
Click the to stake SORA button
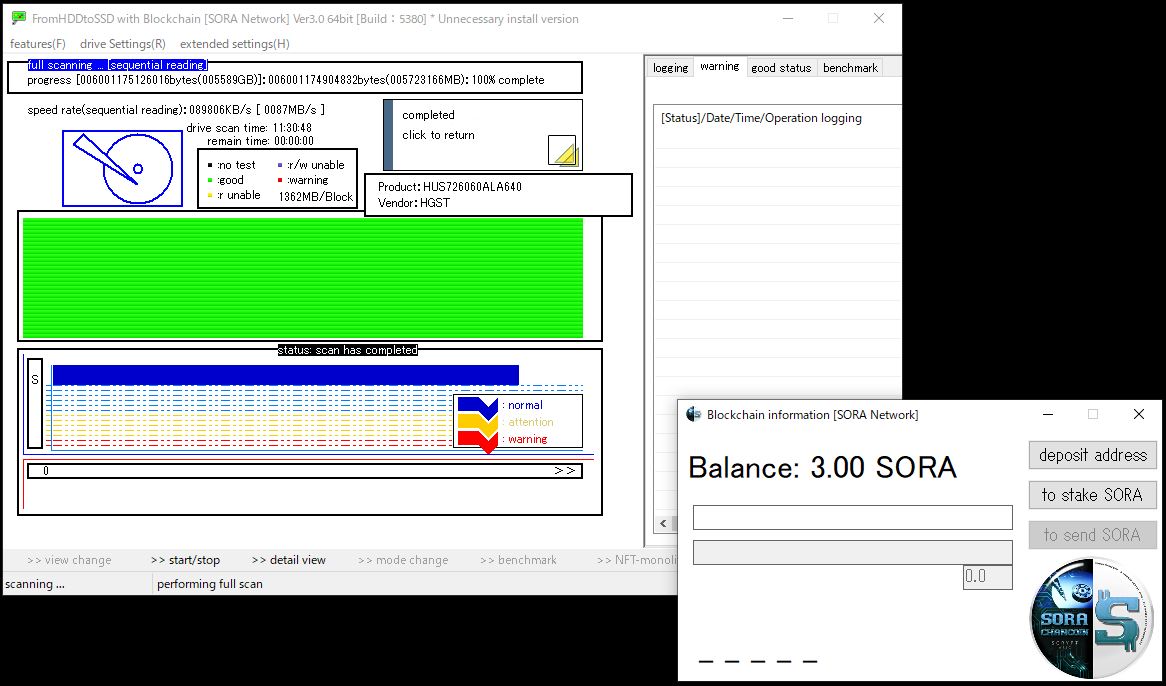(x=1092, y=495)
